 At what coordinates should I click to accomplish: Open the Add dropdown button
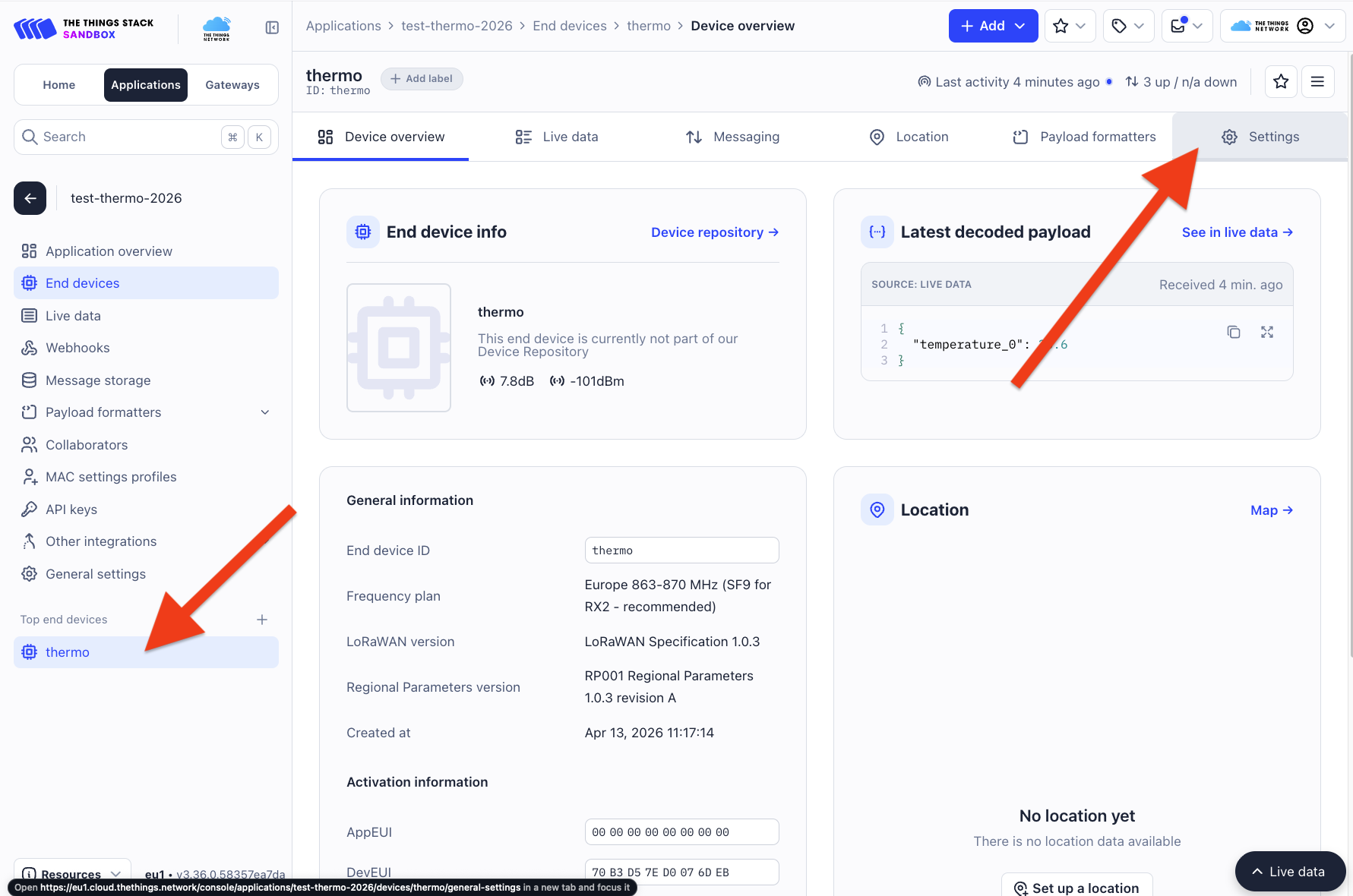coord(993,26)
